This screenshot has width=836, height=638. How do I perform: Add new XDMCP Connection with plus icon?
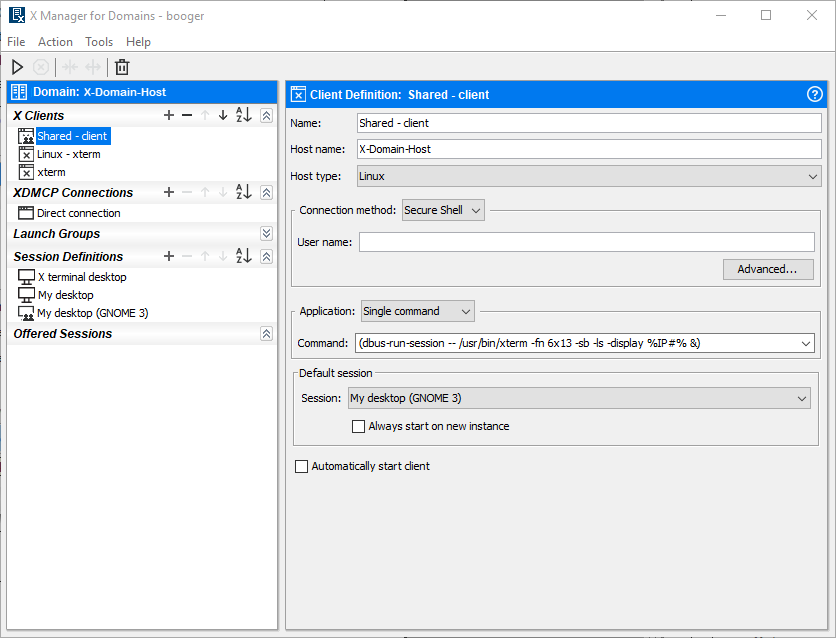(169, 192)
